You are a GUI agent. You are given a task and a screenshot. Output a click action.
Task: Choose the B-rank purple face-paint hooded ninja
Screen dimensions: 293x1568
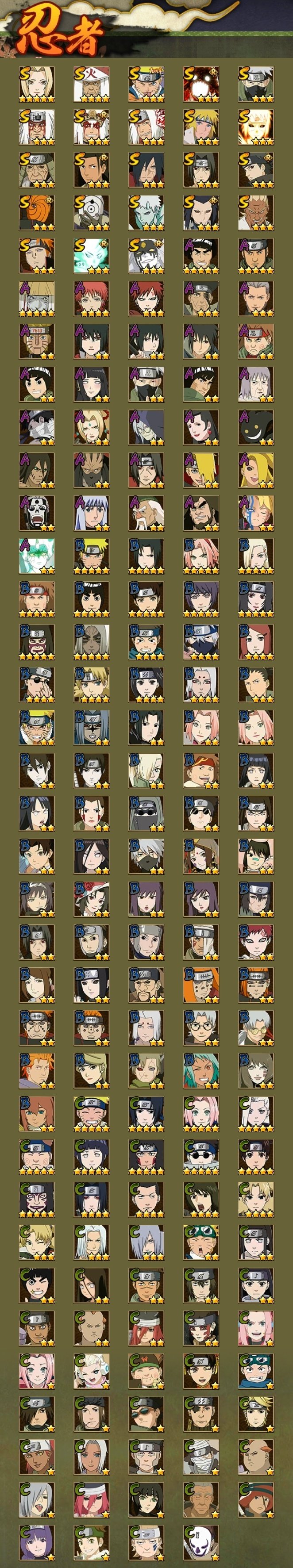coord(37,641)
